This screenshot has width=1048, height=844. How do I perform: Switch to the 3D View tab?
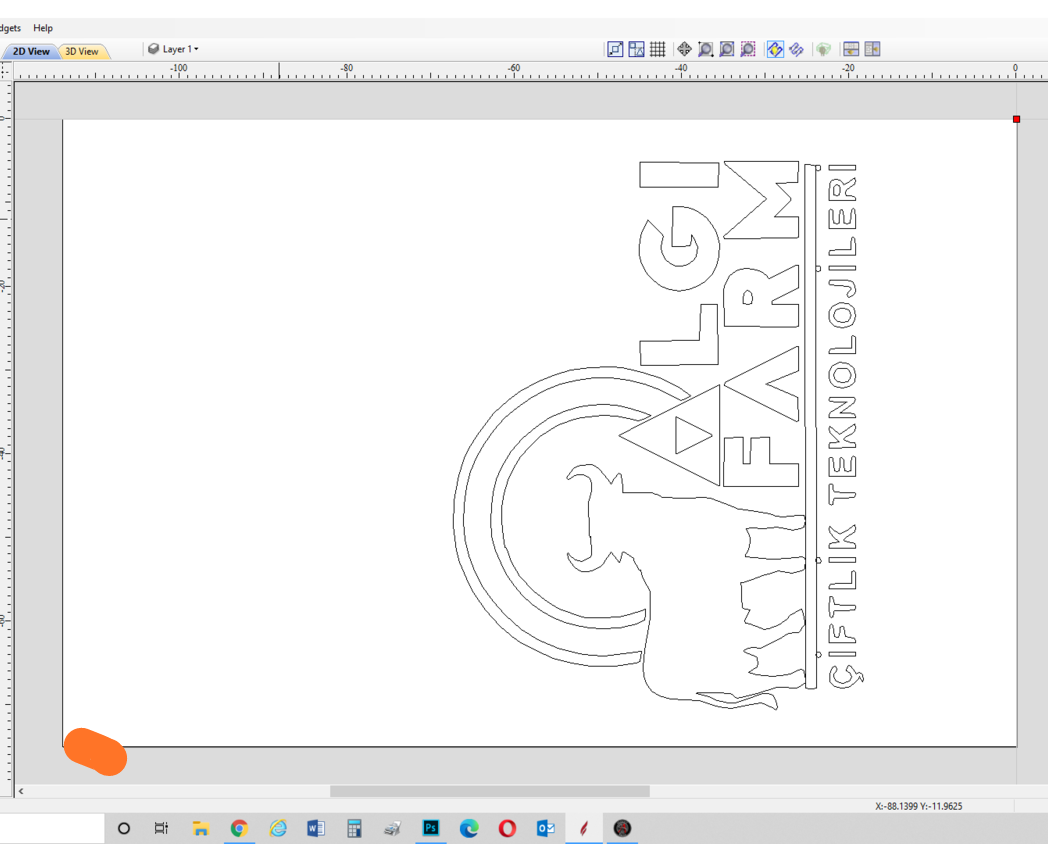click(82, 51)
